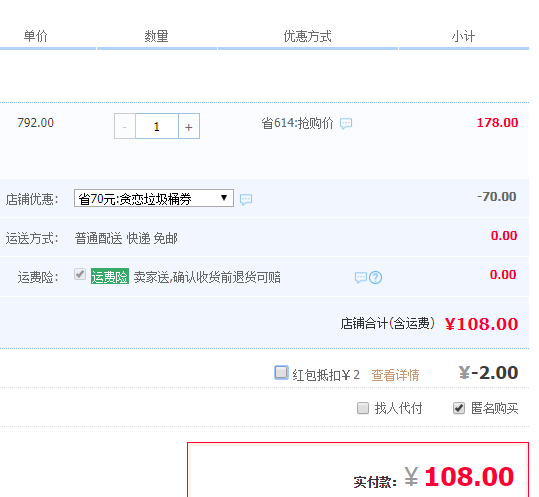Enable the 找人代付 checkbox
The height and width of the screenshot is (497, 539).
[363, 408]
